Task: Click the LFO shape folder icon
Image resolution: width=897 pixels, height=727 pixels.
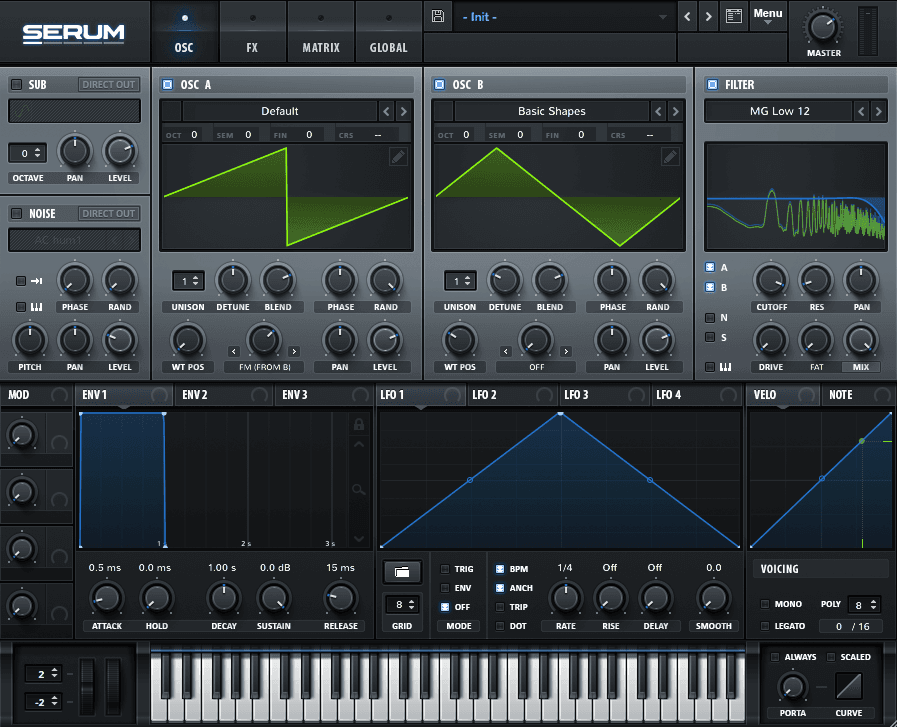Action: tap(402, 571)
